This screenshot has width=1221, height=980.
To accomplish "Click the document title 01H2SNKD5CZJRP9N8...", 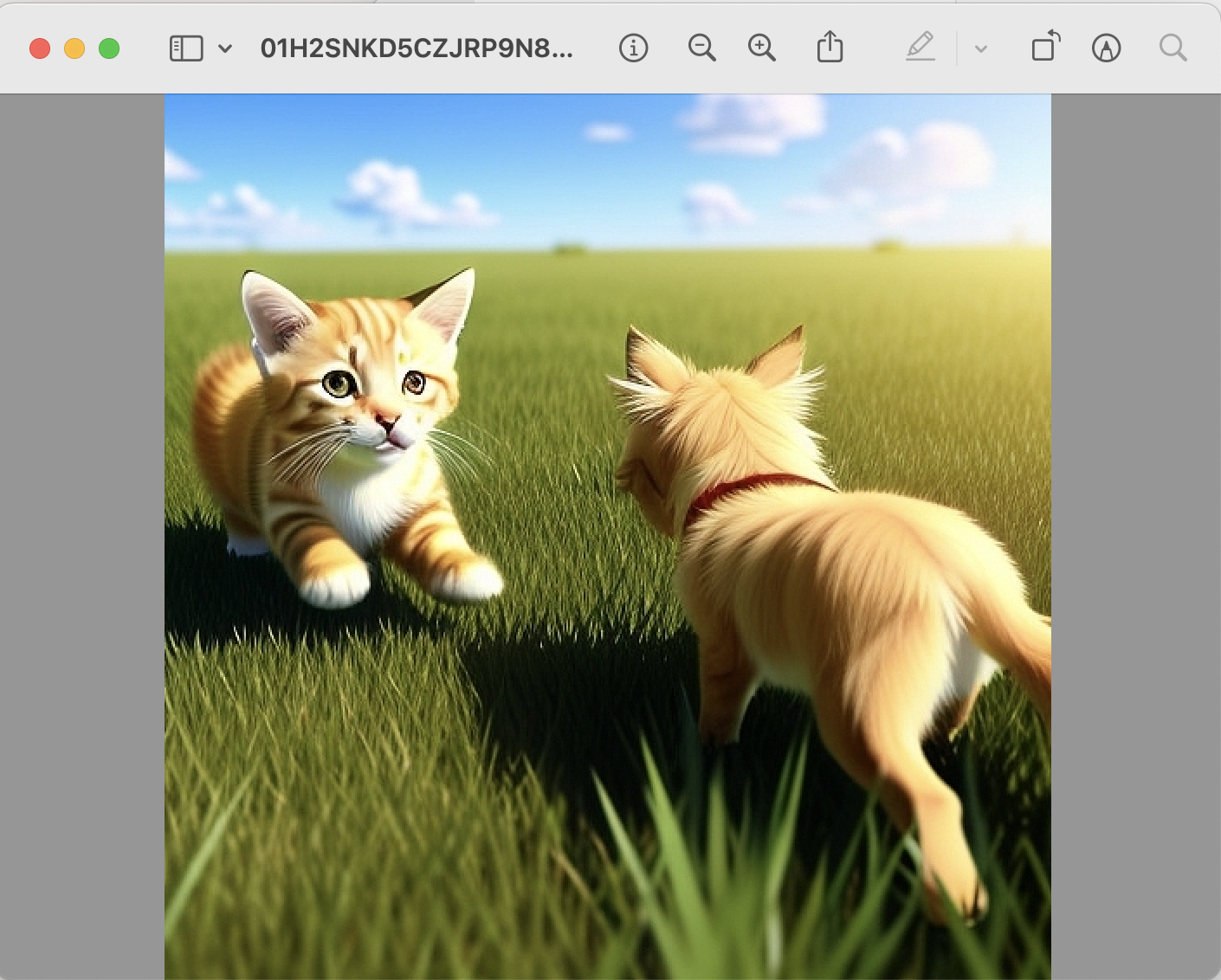I will tap(417, 48).
